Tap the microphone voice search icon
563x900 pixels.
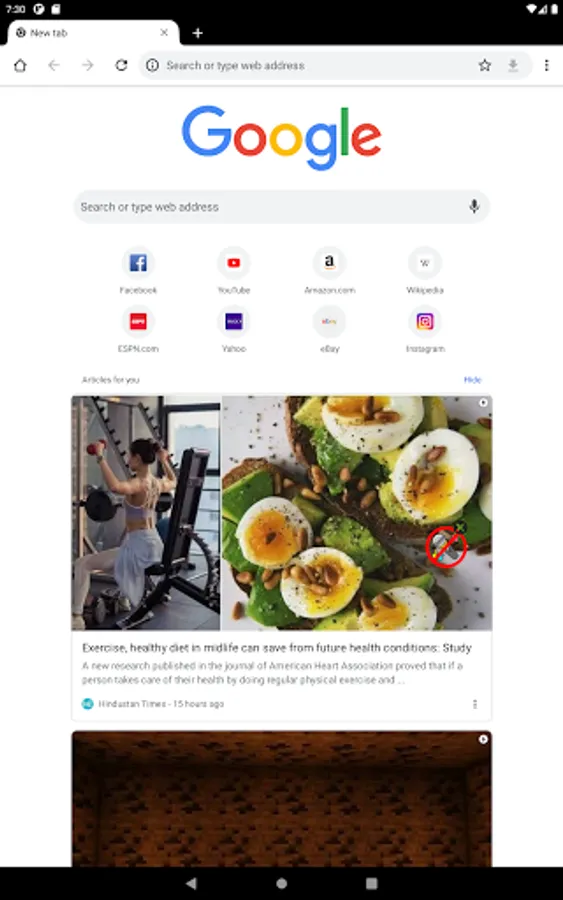click(474, 207)
